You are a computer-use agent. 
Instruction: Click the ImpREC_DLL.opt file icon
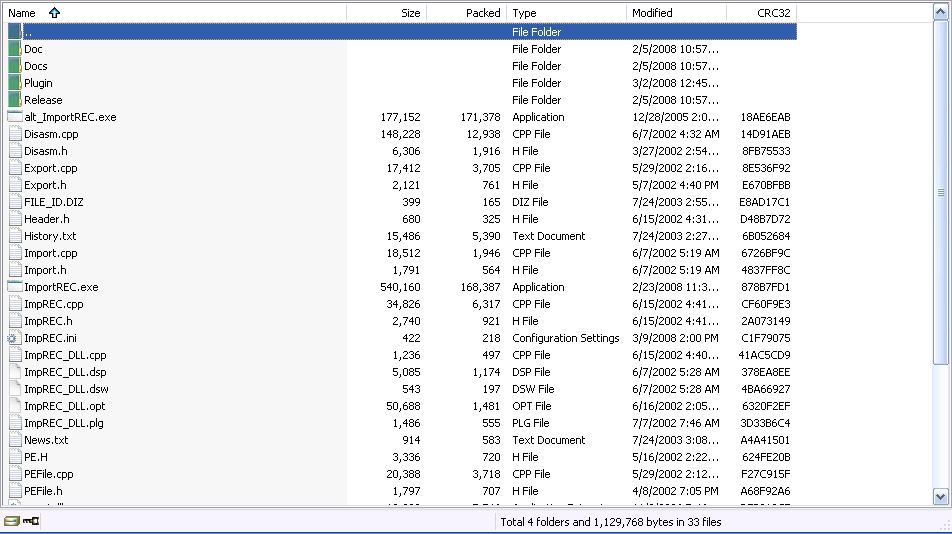15,406
